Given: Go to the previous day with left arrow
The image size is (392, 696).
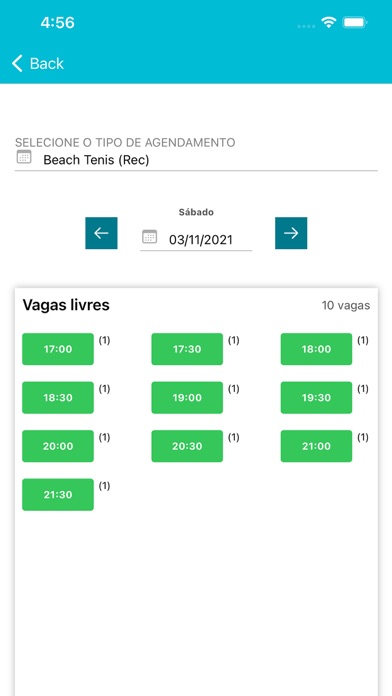Looking at the screenshot, I should (101, 233).
